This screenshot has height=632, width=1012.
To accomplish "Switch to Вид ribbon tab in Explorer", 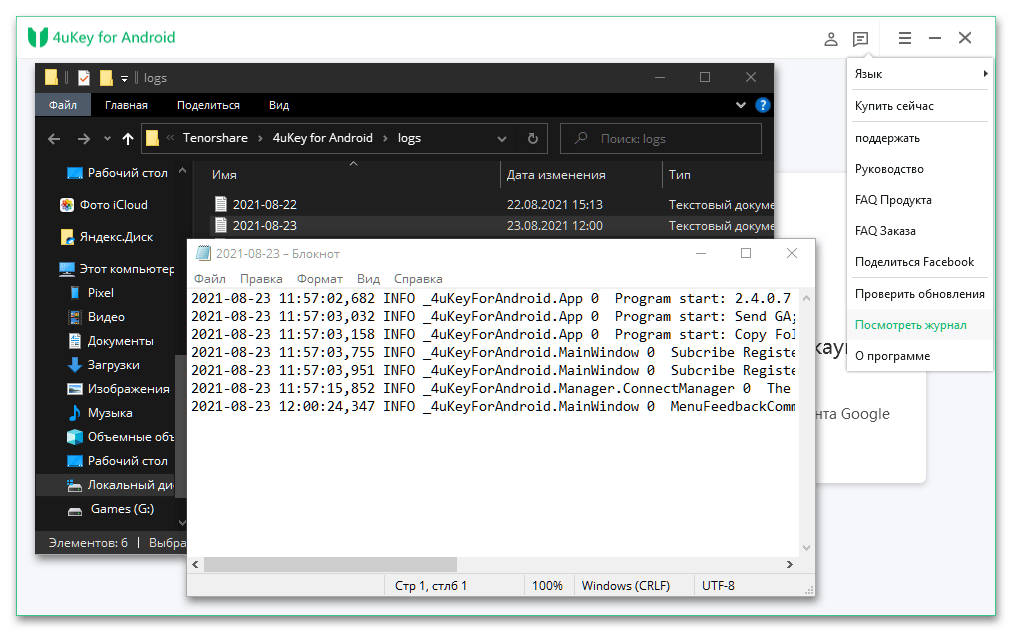I will pyautogui.click(x=279, y=105).
